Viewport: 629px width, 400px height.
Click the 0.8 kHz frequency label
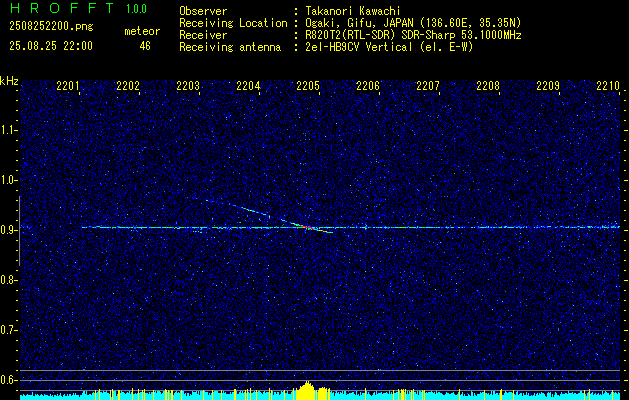(x=9, y=280)
